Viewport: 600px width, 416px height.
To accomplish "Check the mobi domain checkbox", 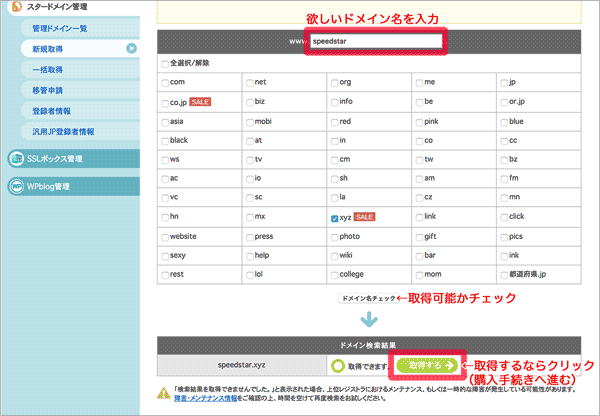I will pyautogui.click(x=250, y=122).
